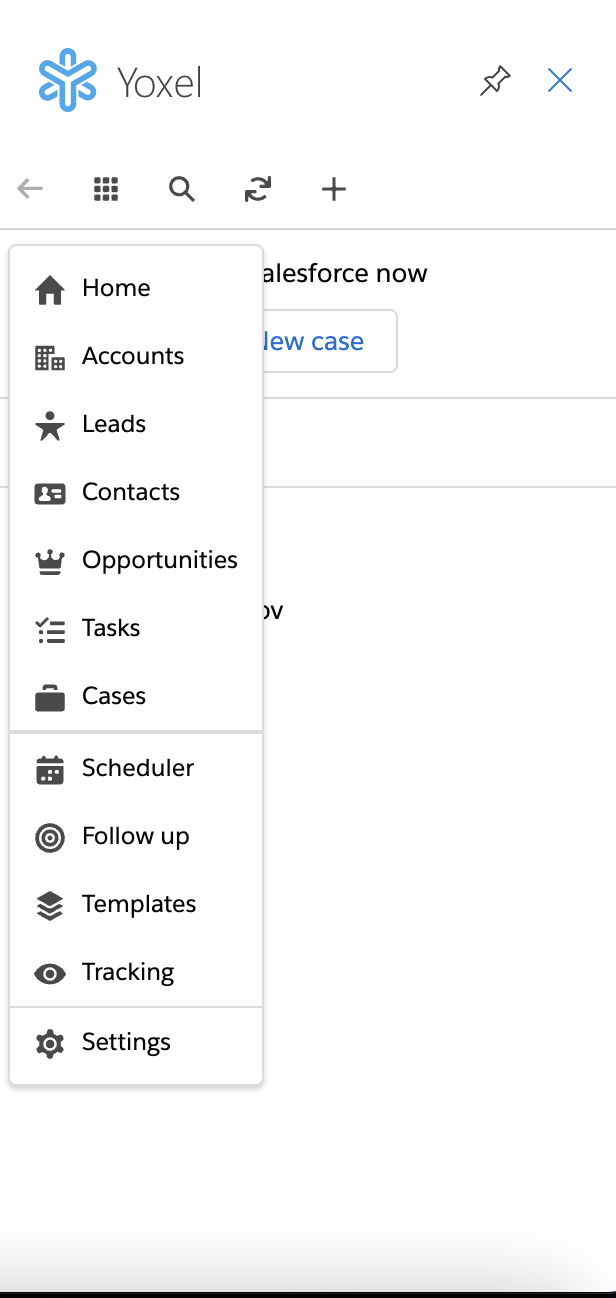Click the back arrow icon
Image resolution: width=616 pixels, height=1298 pixels.
coord(30,189)
